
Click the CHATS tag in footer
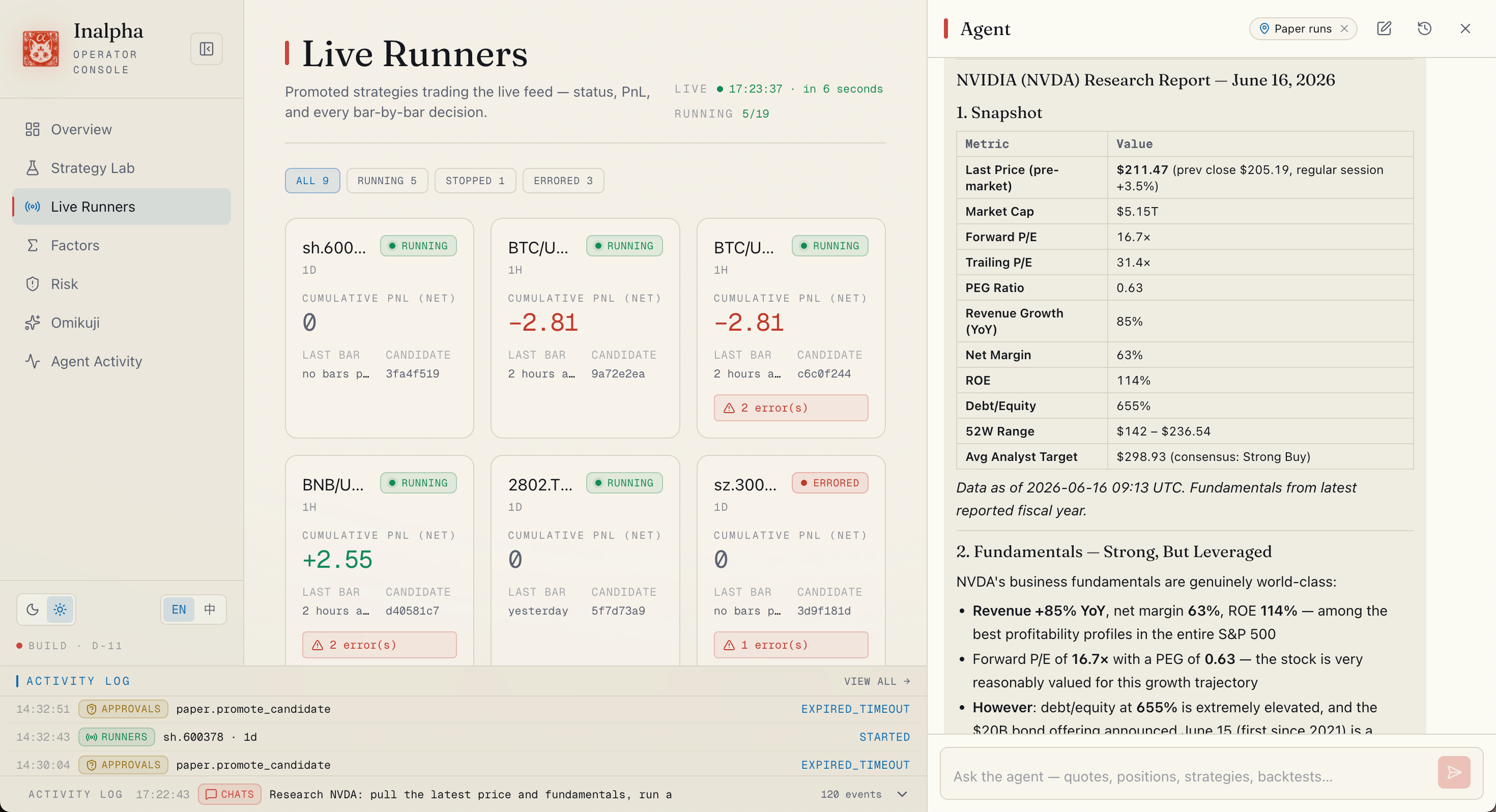pos(229,794)
